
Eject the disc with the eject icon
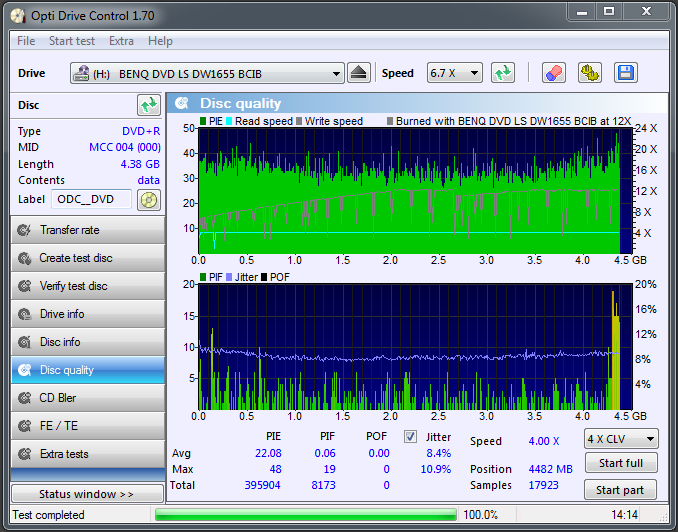[358, 73]
